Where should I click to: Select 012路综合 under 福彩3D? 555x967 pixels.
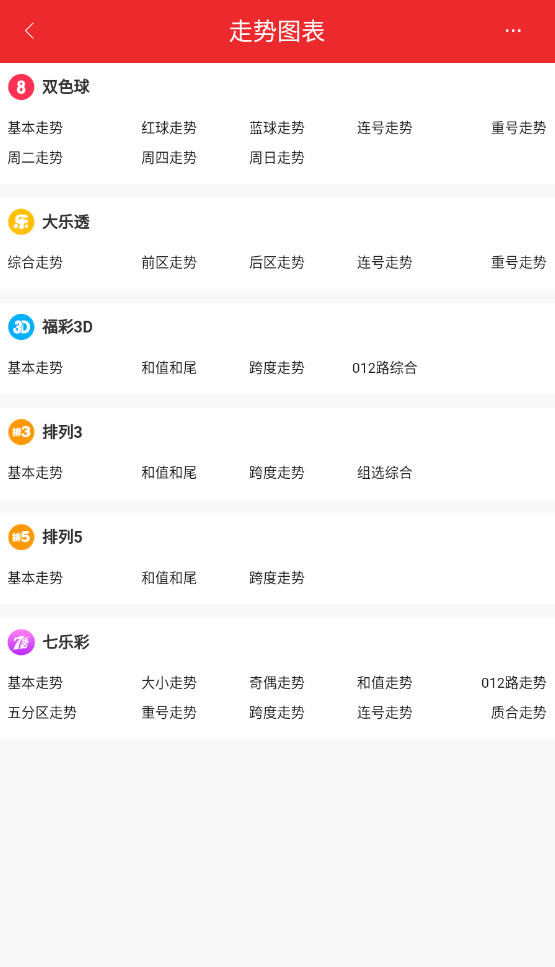tap(385, 368)
